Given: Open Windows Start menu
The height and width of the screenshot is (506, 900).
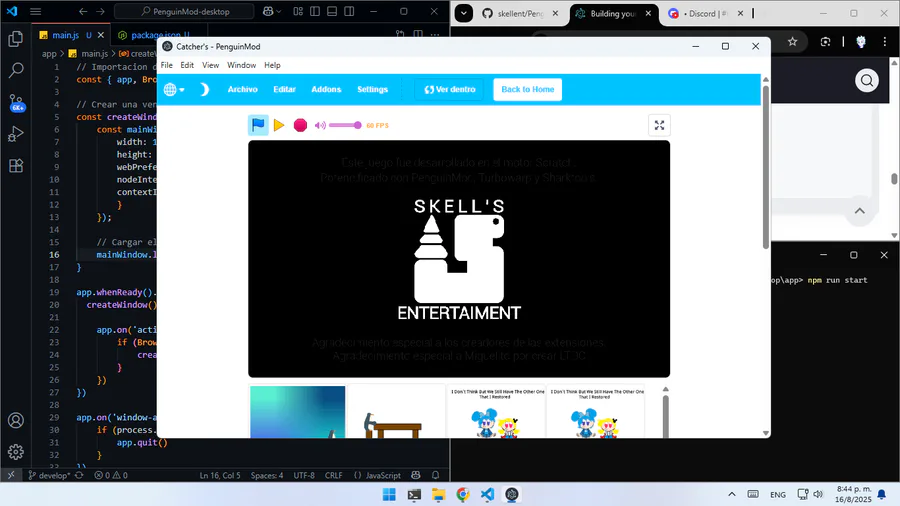Looking at the screenshot, I should pyautogui.click(x=389, y=495).
